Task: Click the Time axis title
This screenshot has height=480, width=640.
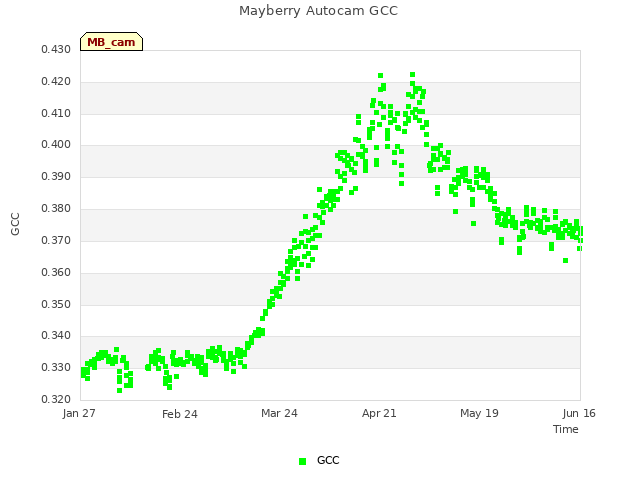Action: coord(566,429)
